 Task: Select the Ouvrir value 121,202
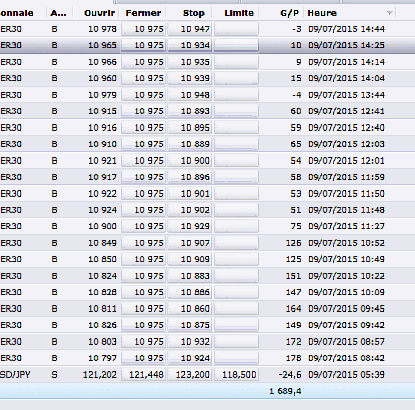click(x=100, y=375)
